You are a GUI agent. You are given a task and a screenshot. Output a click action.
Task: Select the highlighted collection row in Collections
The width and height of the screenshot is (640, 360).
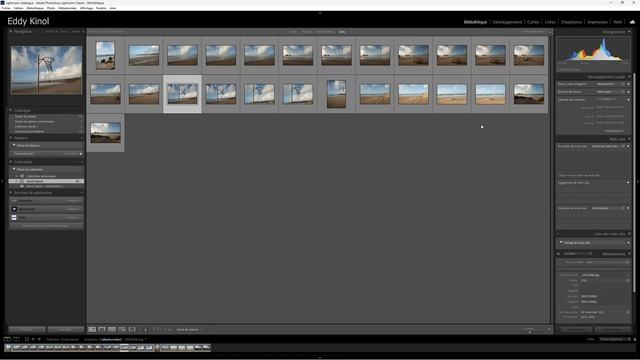(x=46, y=181)
